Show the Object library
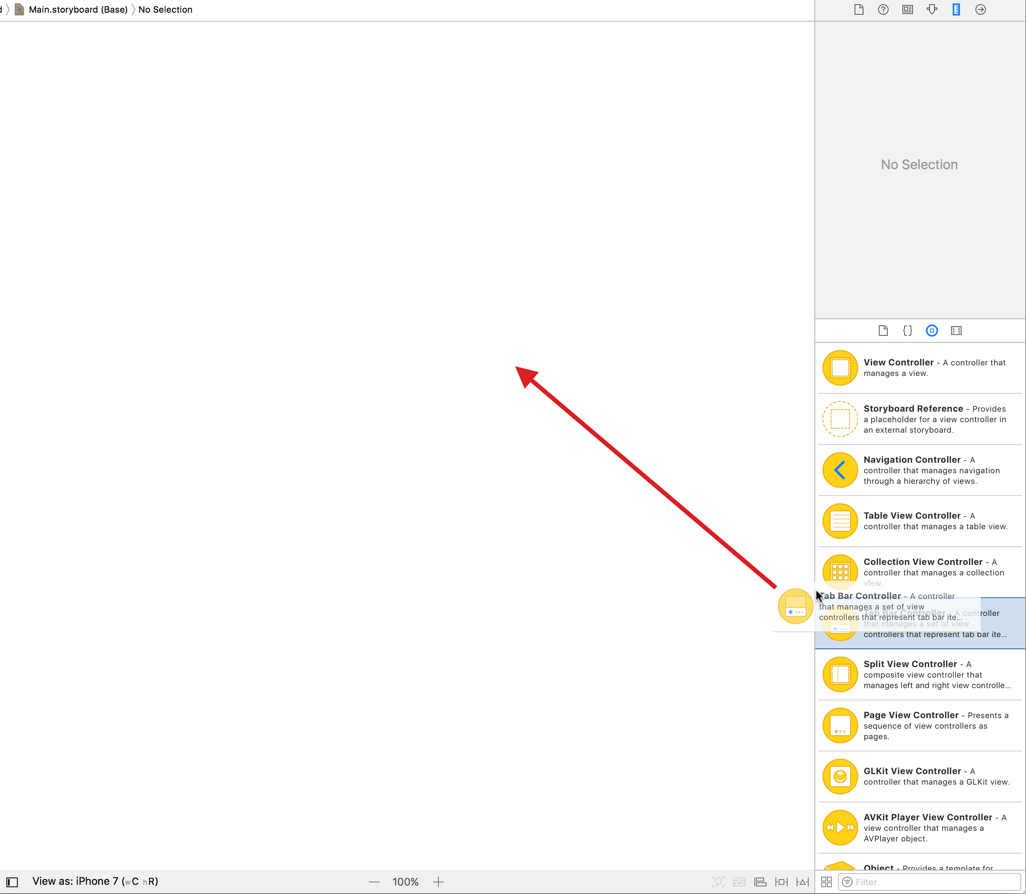The image size is (1026, 894). point(932,331)
